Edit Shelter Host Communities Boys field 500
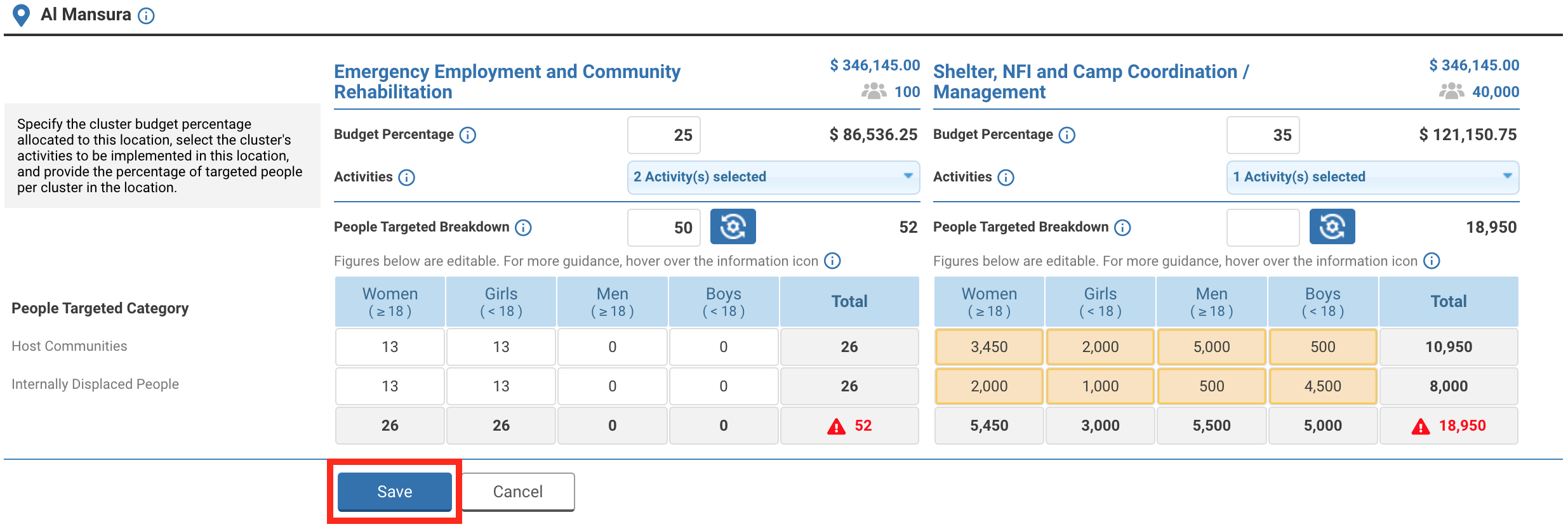This screenshot has height=529, width=1568. 1323,347
